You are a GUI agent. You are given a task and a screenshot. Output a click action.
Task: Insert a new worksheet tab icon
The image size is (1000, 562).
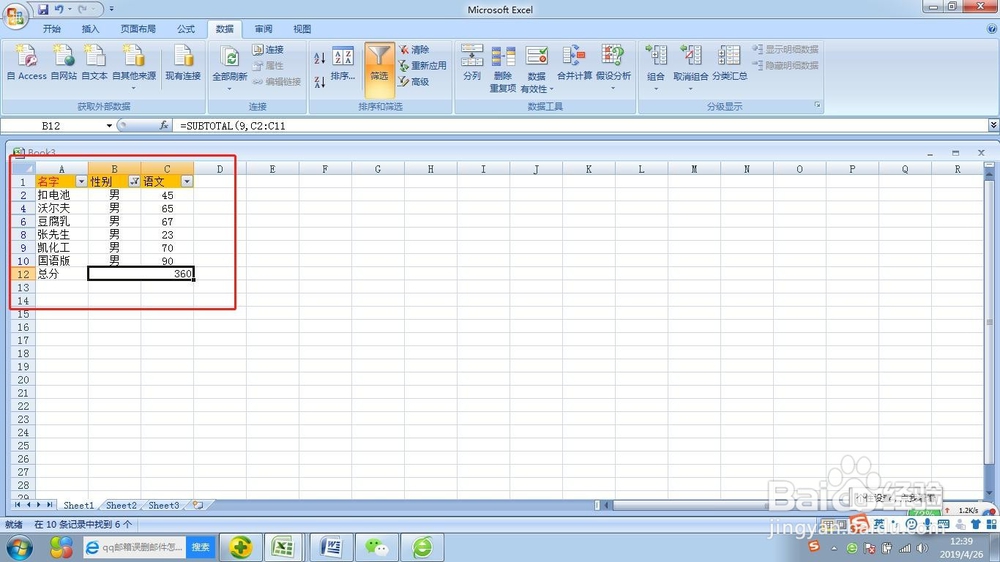(198, 505)
